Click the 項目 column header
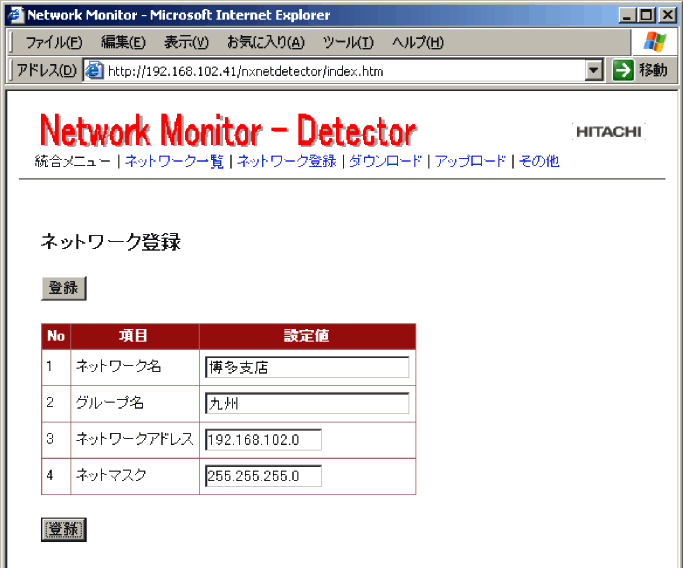This screenshot has height=568, width=683. pyautogui.click(x=134, y=336)
